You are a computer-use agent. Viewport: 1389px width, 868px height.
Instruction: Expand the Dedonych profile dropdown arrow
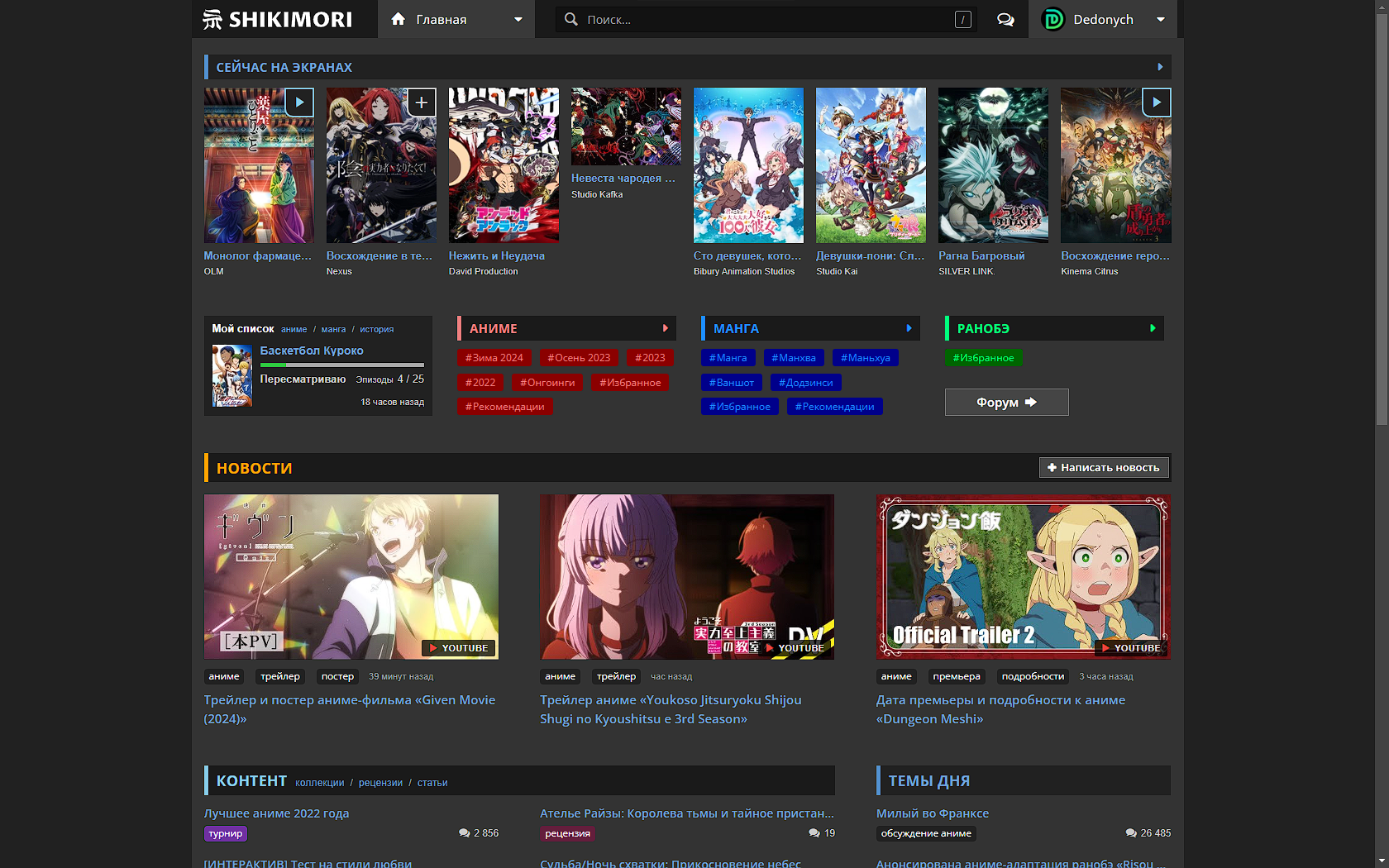coord(1161,20)
